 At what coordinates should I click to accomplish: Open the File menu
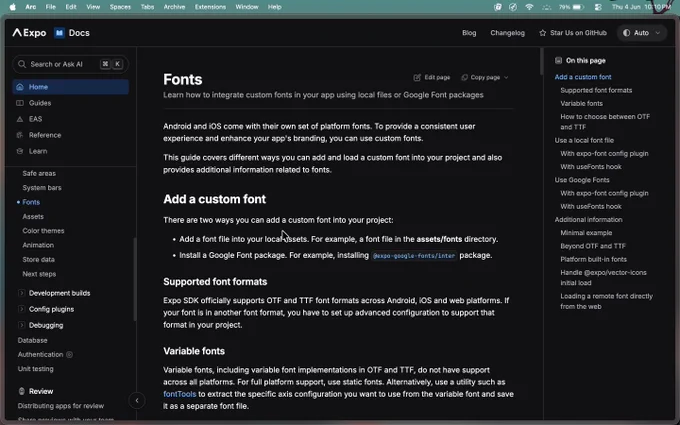[51, 7]
